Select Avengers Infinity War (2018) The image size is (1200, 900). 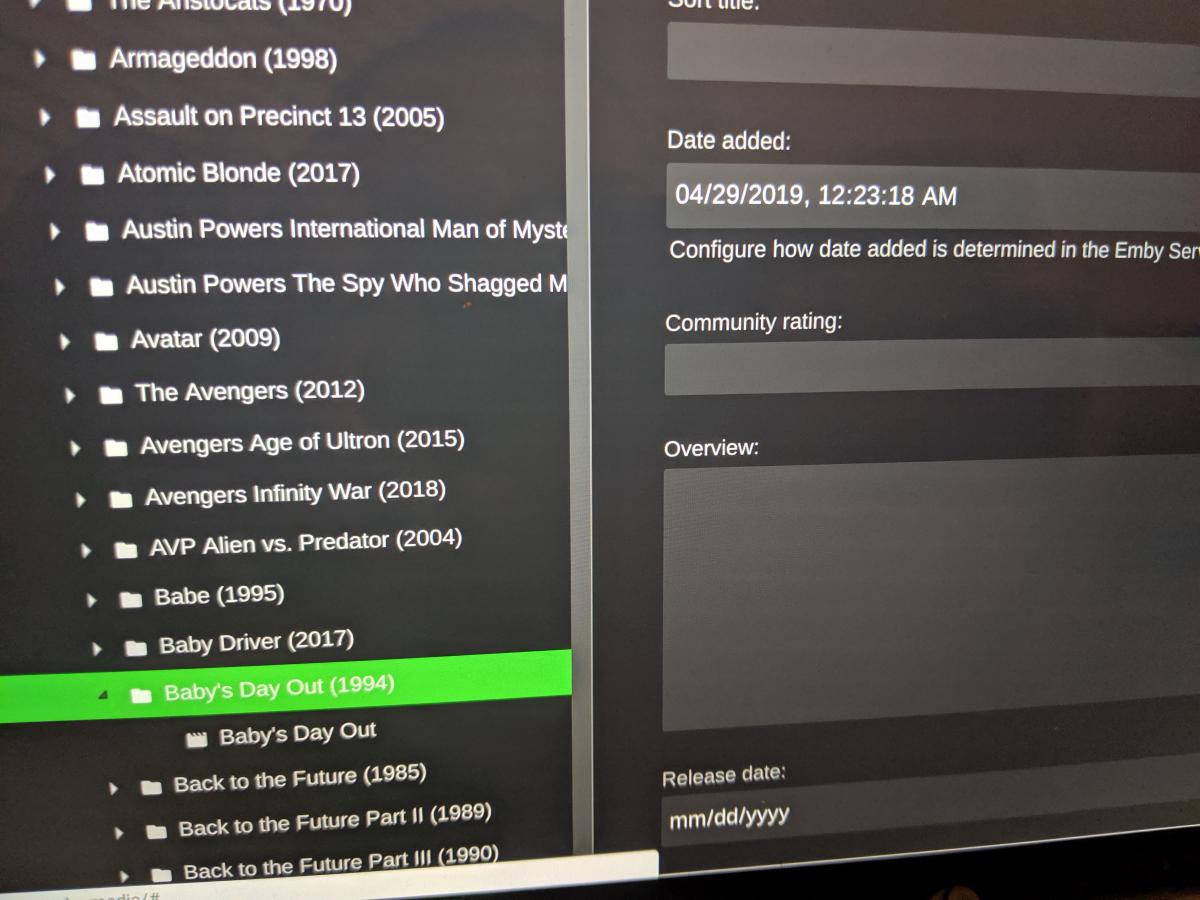click(x=295, y=494)
